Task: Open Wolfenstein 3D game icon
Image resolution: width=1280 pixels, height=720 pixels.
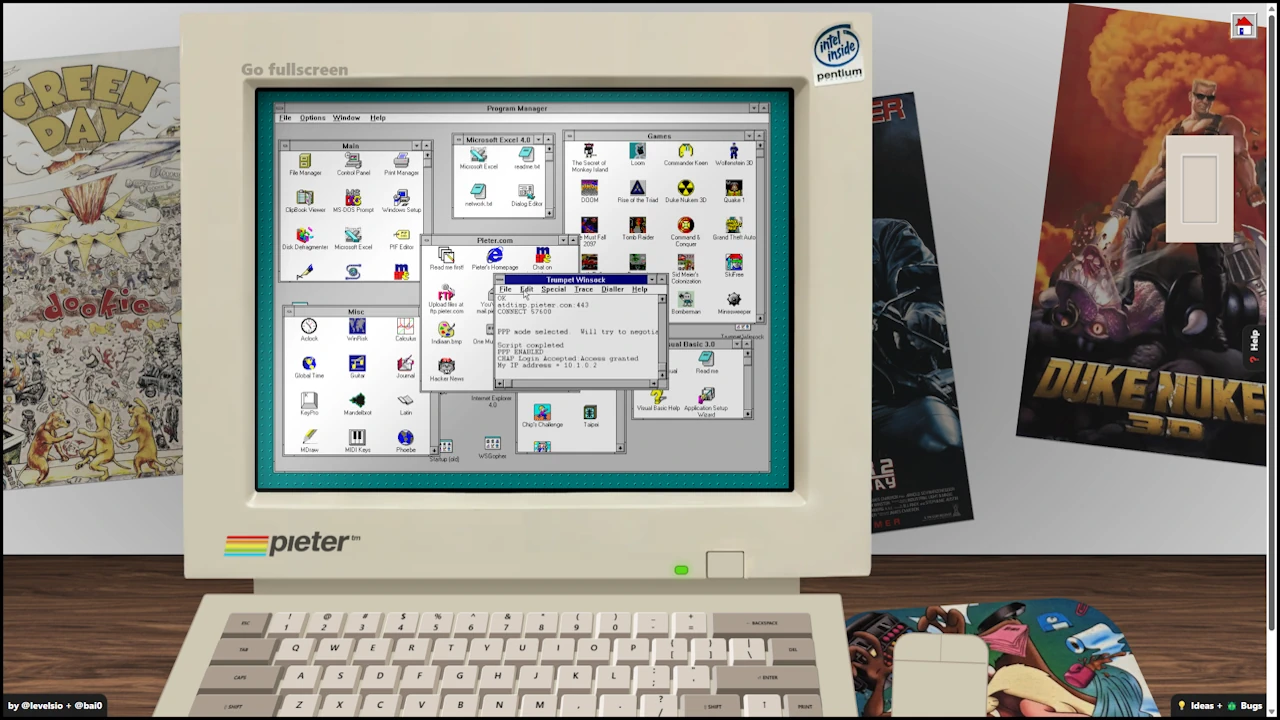Action: [734, 152]
